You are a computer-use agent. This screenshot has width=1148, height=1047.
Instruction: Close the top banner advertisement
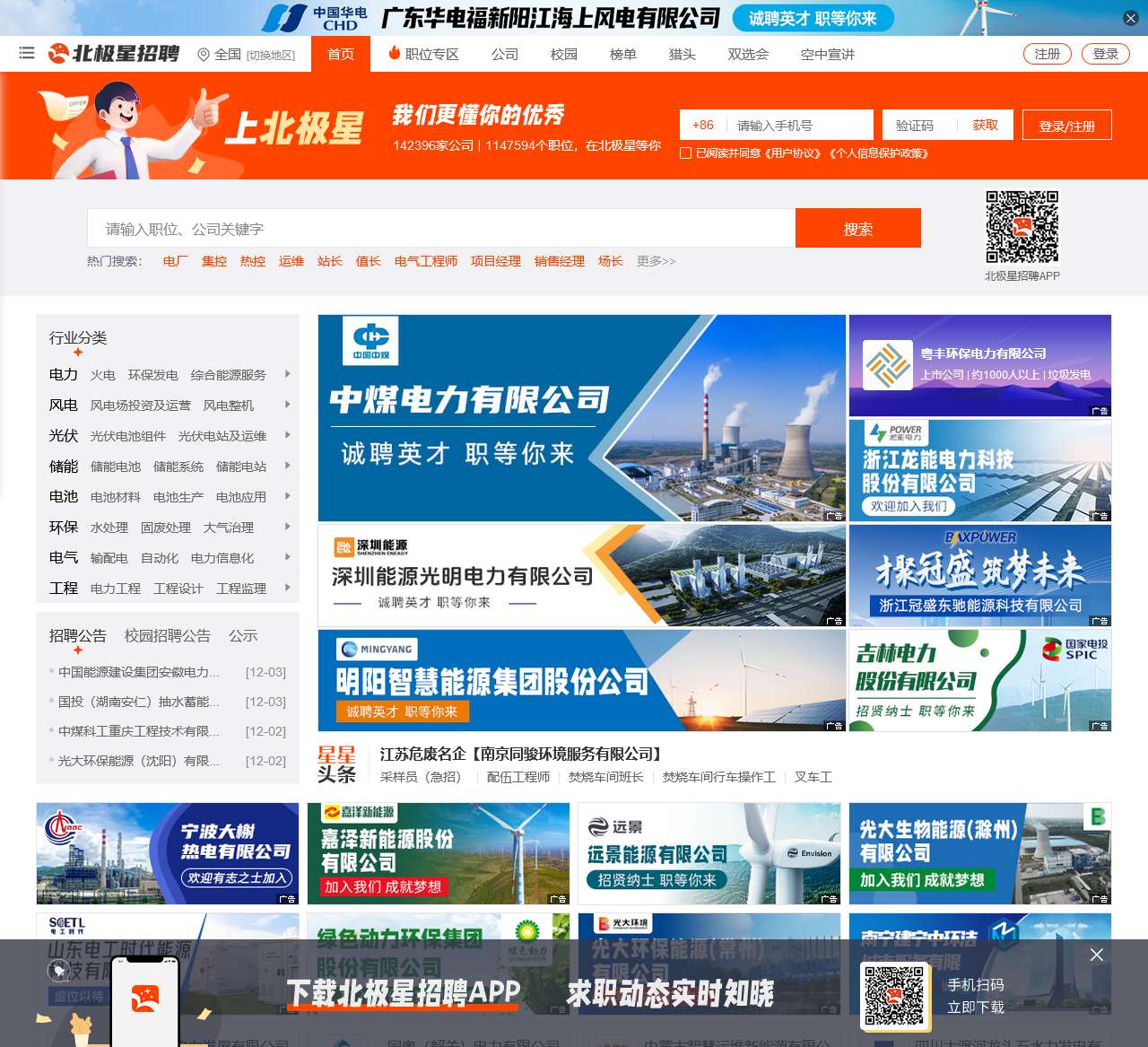(1131, 18)
